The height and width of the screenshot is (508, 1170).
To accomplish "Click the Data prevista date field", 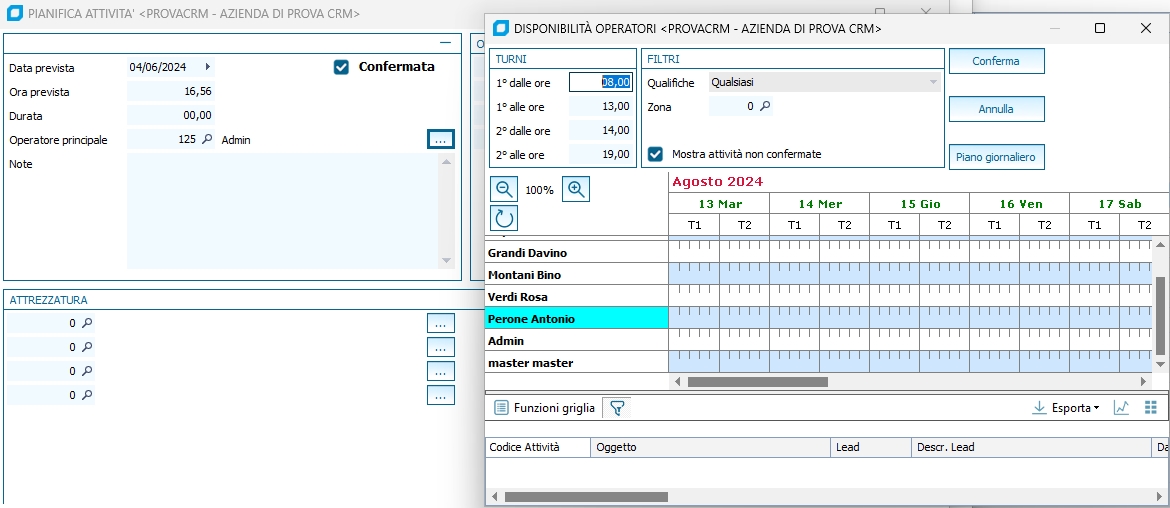I will click(x=164, y=66).
